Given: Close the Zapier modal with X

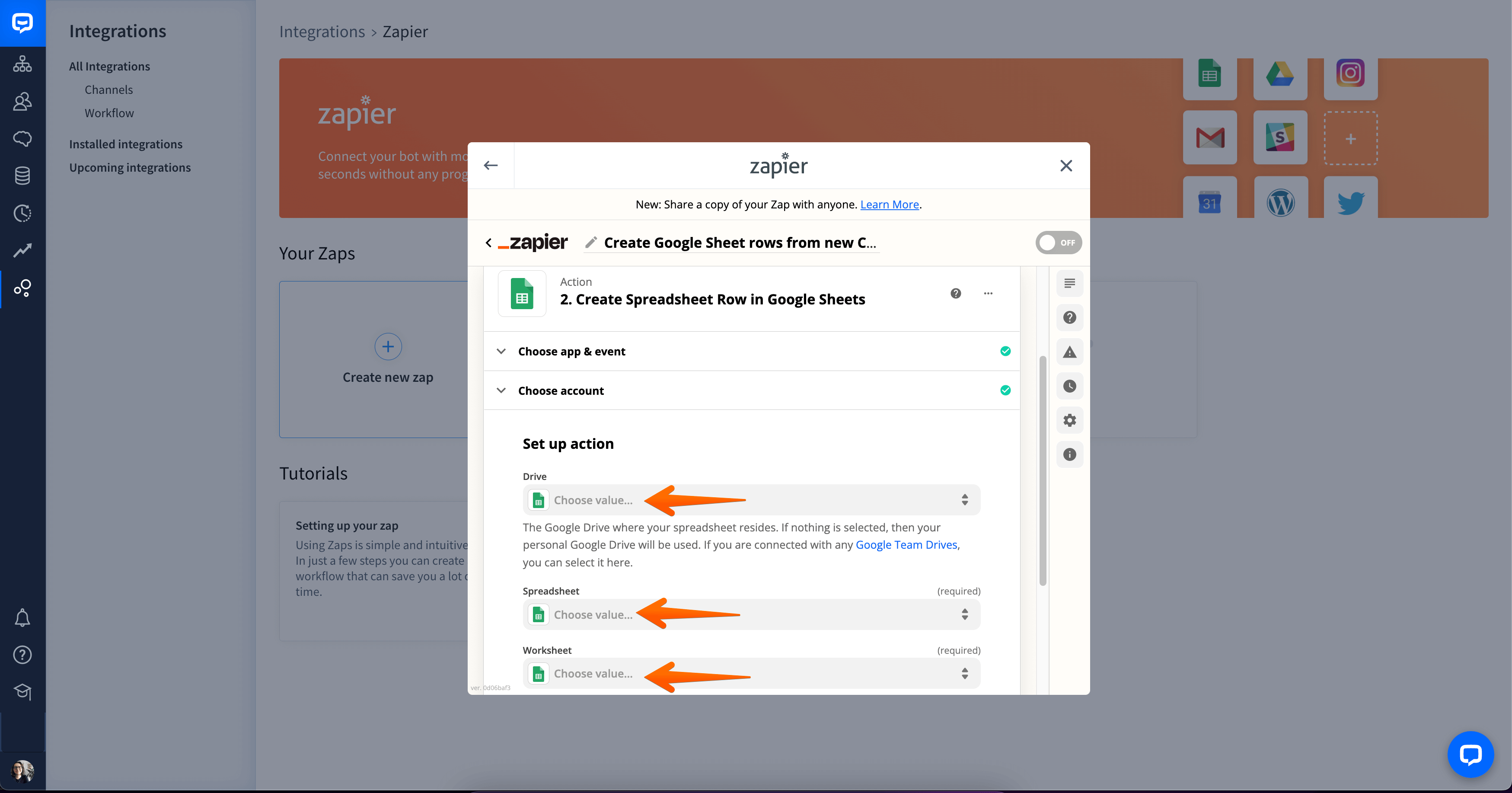Looking at the screenshot, I should pos(1066,166).
